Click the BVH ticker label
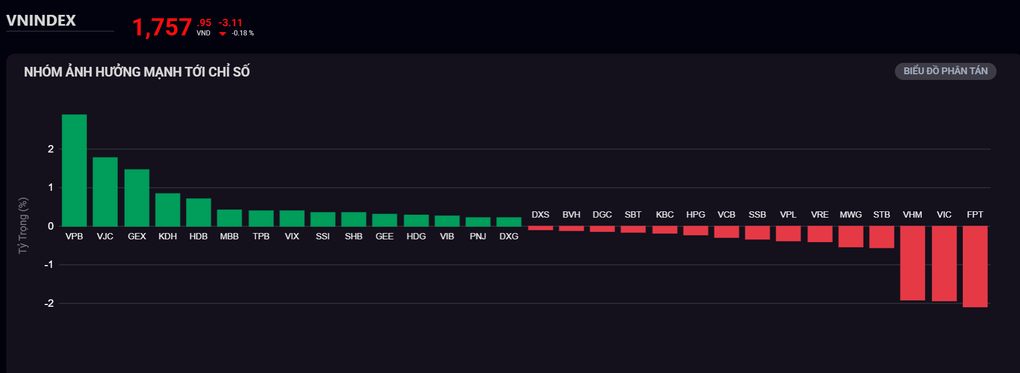The width and height of the screenshot is (1020, 373). pos(571,214)
